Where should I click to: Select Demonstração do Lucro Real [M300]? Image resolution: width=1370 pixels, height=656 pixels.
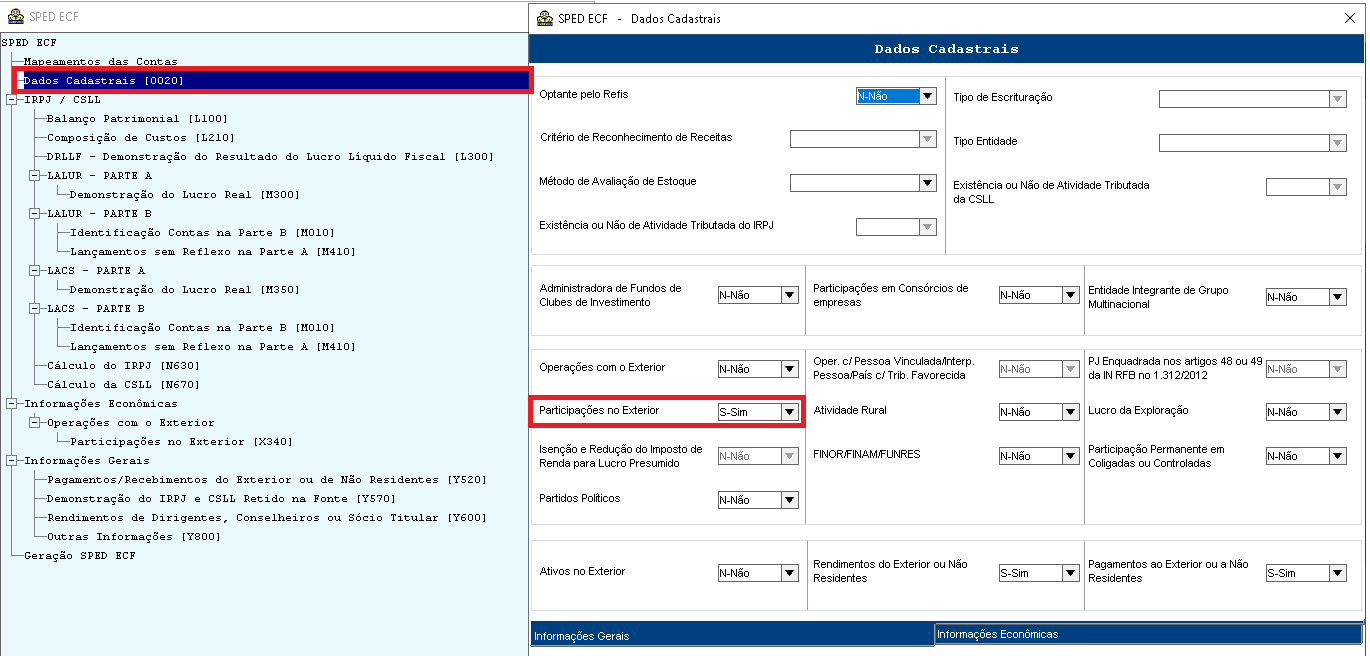tap(184, 195)
